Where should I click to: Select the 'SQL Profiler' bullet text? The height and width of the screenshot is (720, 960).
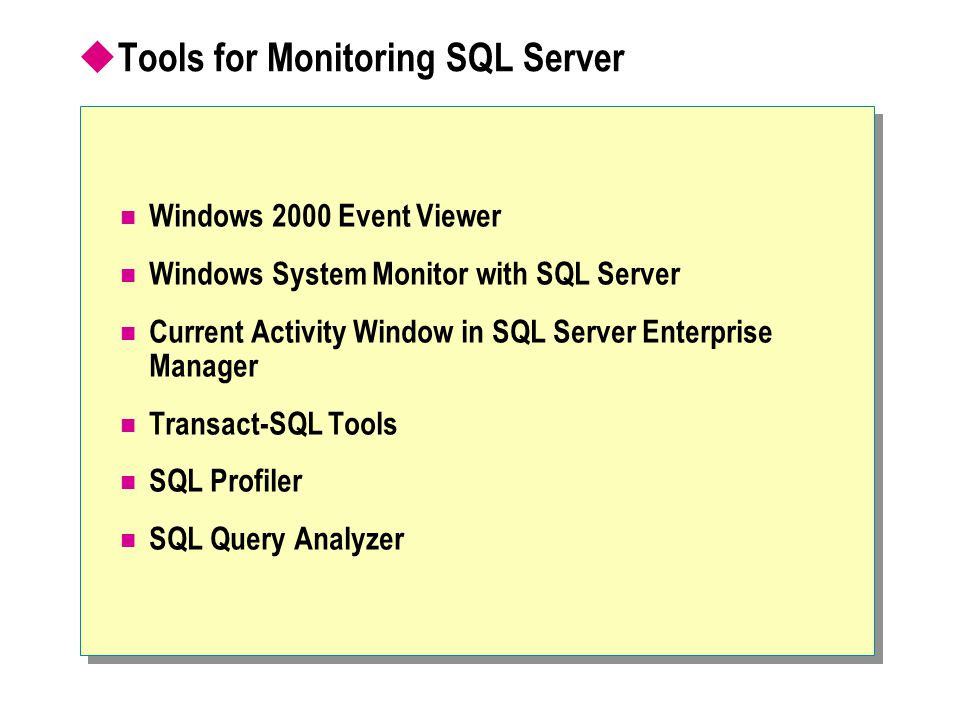(226, 481)
